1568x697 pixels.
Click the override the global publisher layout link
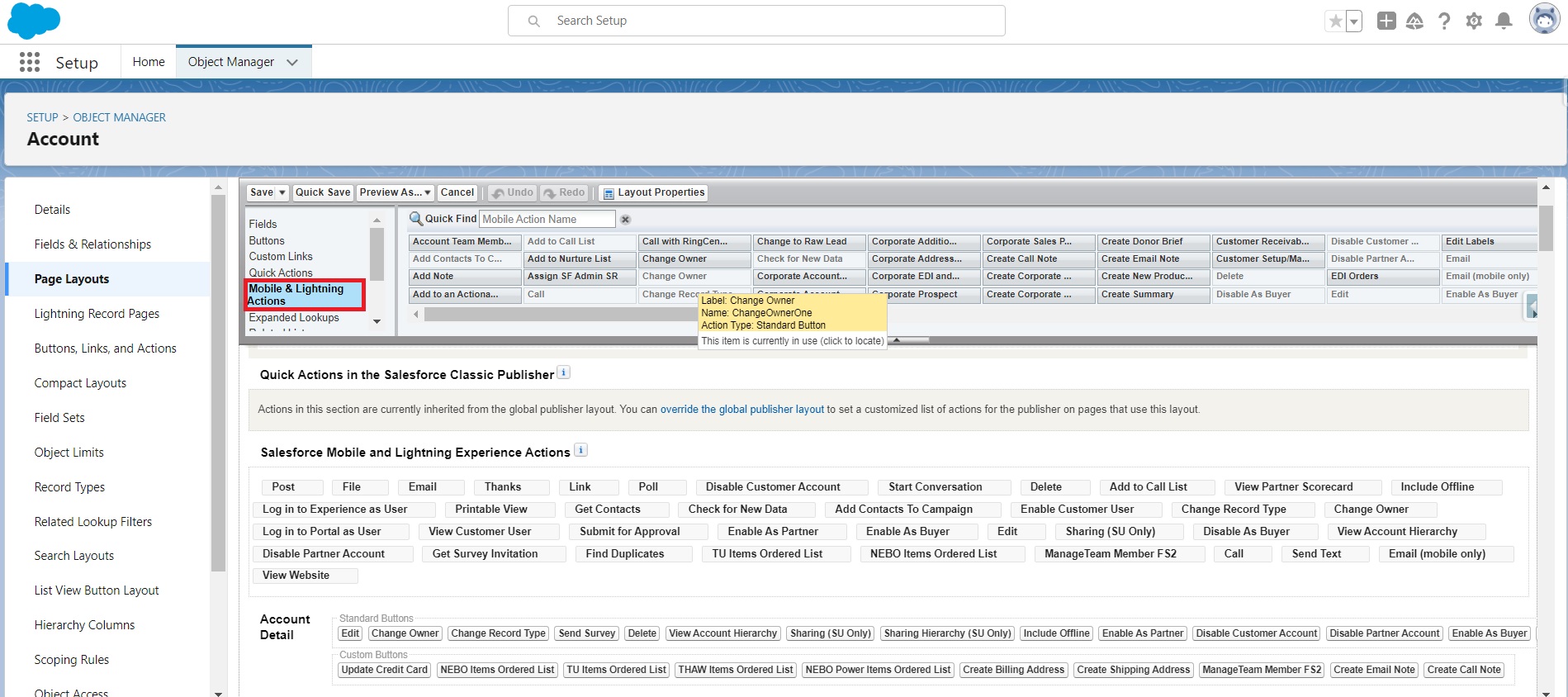click(742, 410)
